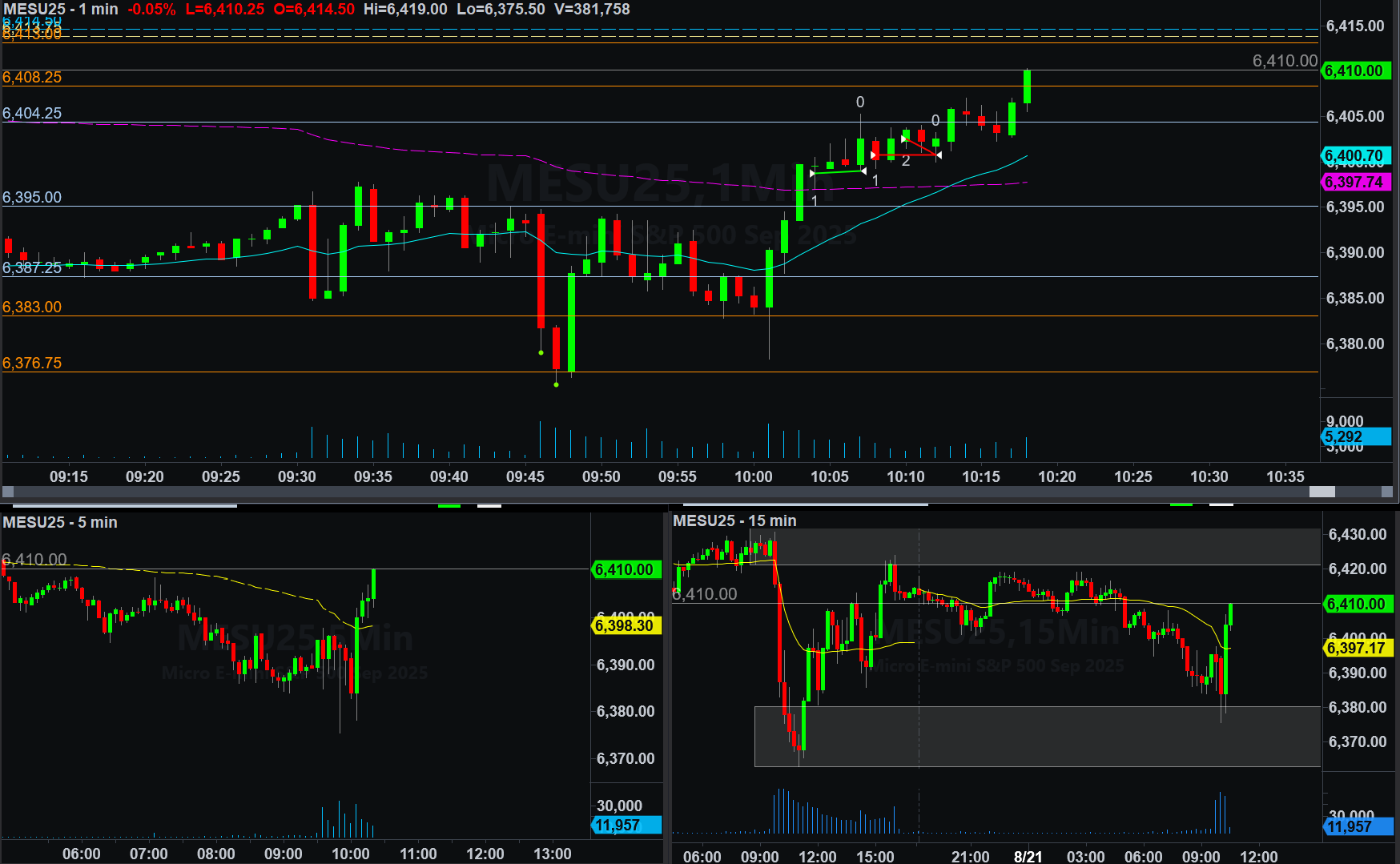
Task: Select the magenta 6,397.74 indicator price tag
Action: [x=1354, y=182]
